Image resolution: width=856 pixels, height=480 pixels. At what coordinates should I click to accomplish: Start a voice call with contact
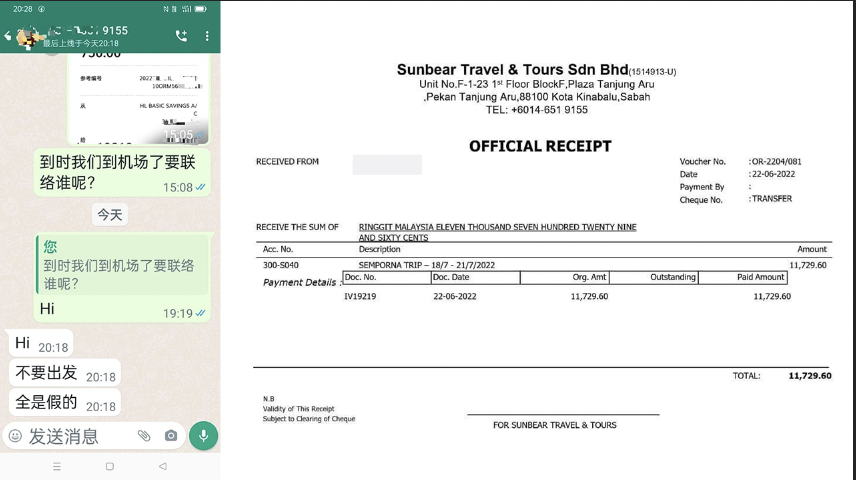point(181,36)
